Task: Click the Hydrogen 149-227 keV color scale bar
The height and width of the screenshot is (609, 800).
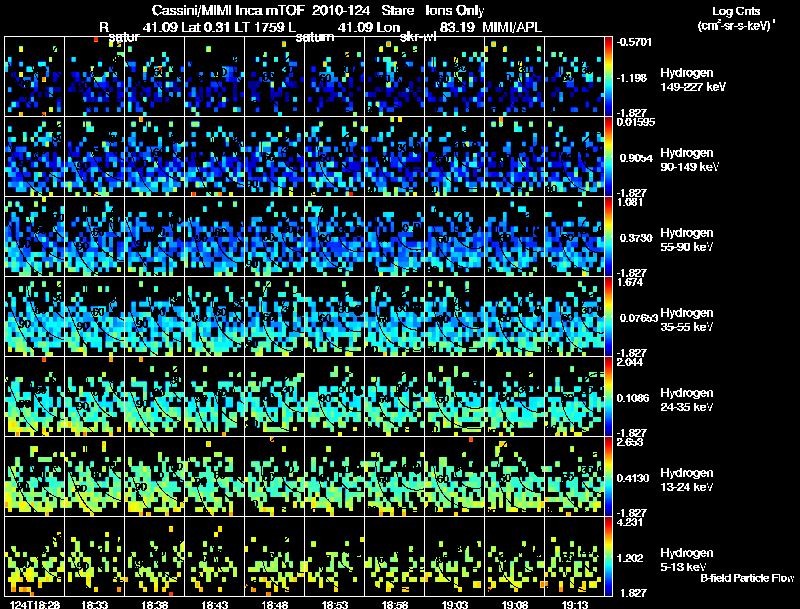Action: [x=608, y=77]
